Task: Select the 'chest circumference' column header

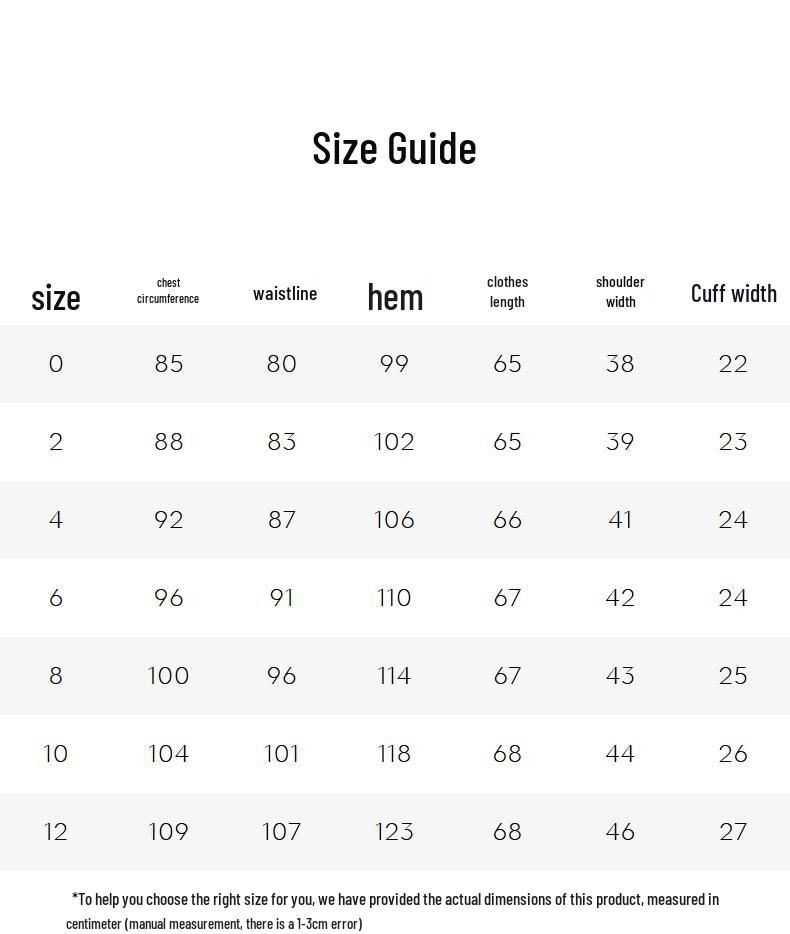Action: (x=168, y=291)
